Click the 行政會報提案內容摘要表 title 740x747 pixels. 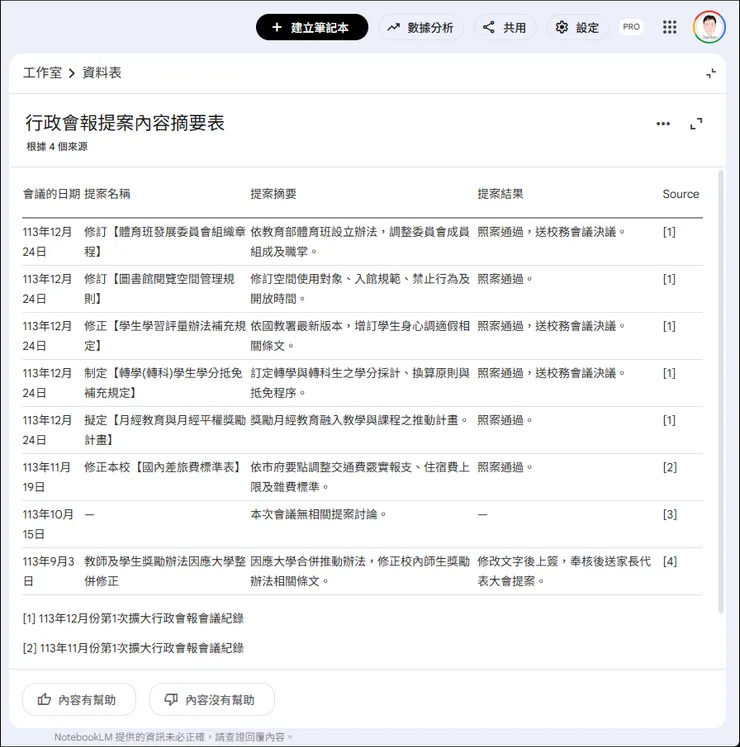click(125, 123)
